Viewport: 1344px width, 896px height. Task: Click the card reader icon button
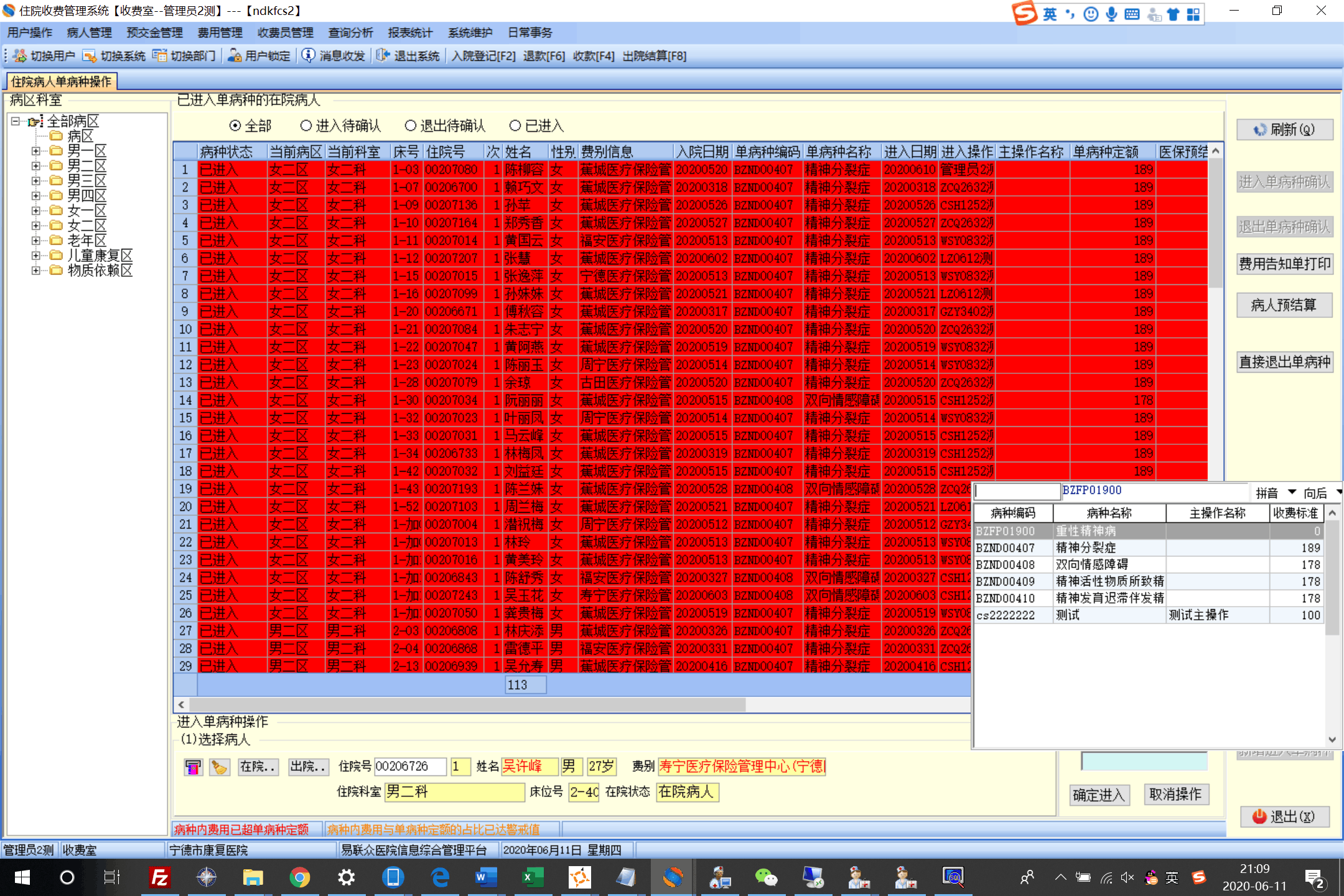click(193, 767)
